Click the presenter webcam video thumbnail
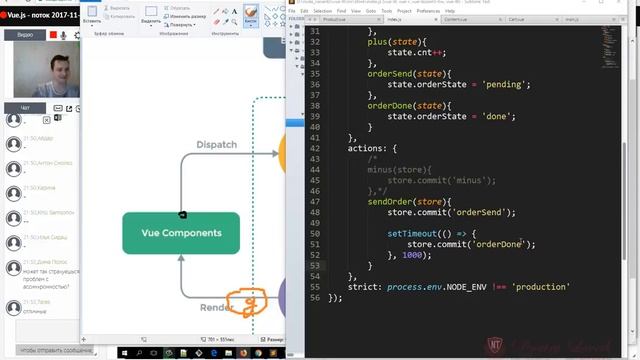 47,69
